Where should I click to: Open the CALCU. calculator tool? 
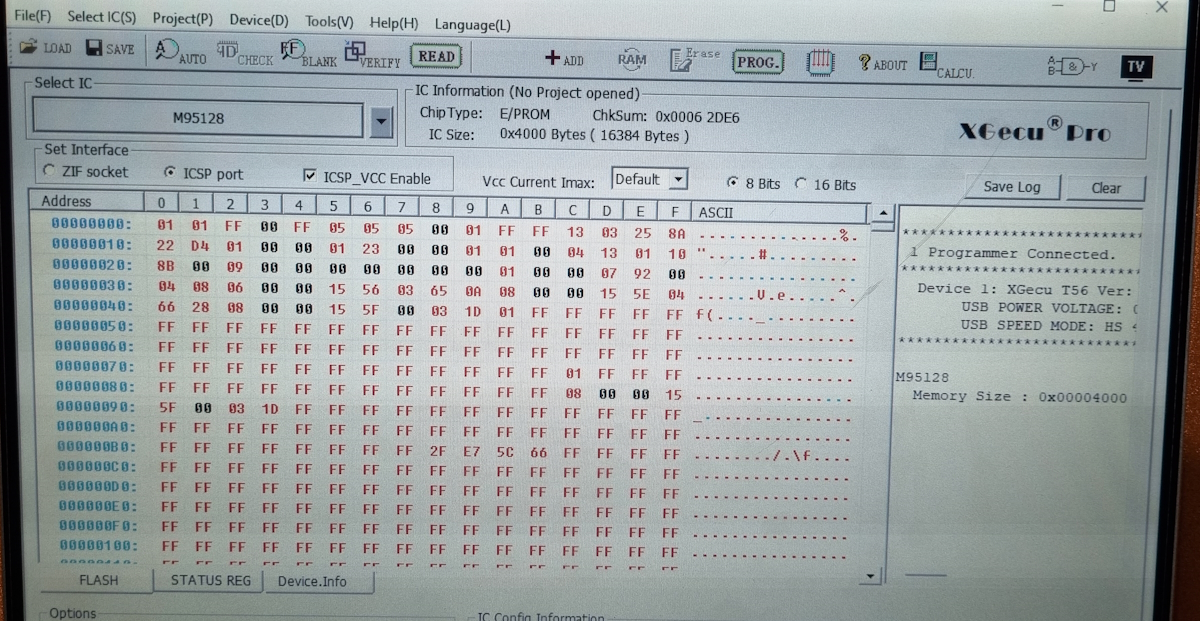[x=945, y=64]
